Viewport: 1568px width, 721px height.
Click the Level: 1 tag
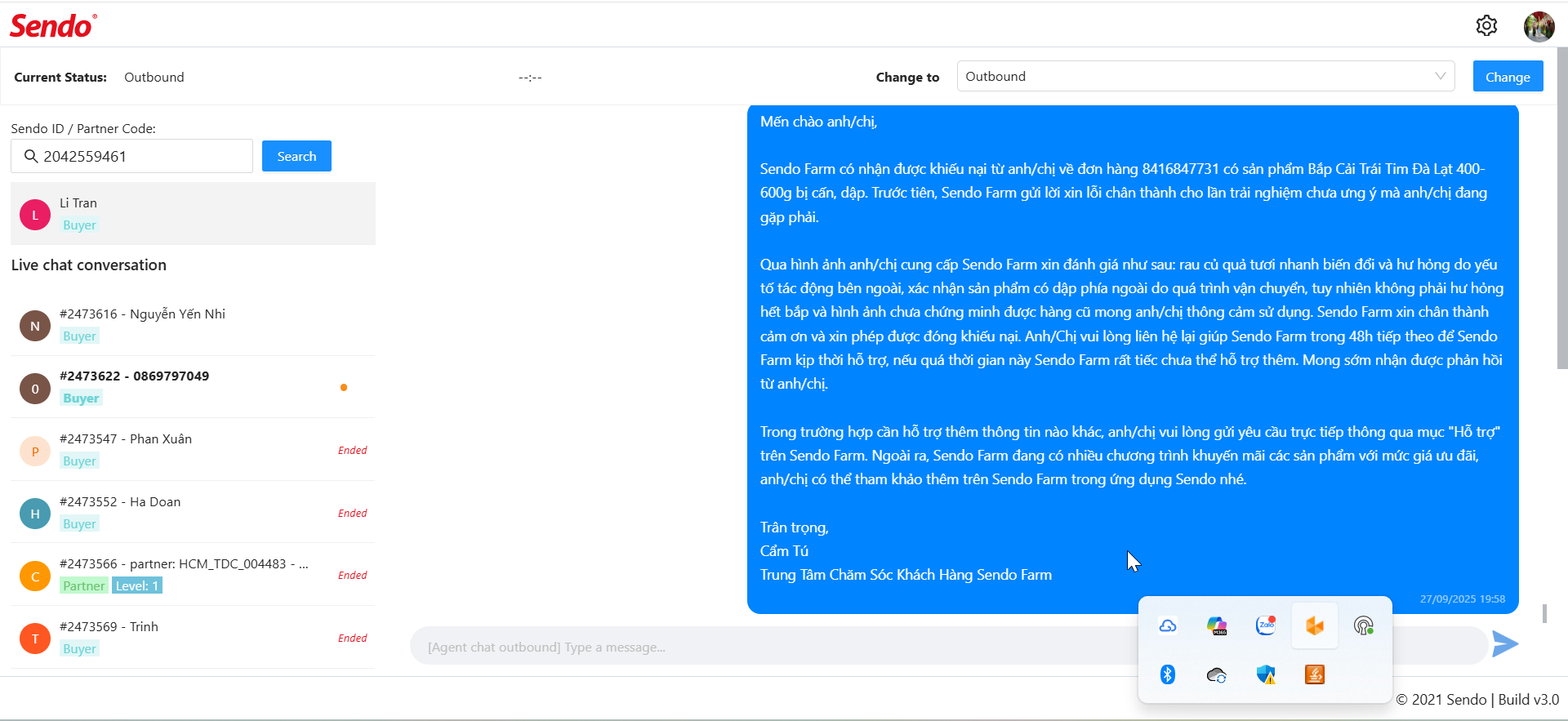(x=137, y=585)
